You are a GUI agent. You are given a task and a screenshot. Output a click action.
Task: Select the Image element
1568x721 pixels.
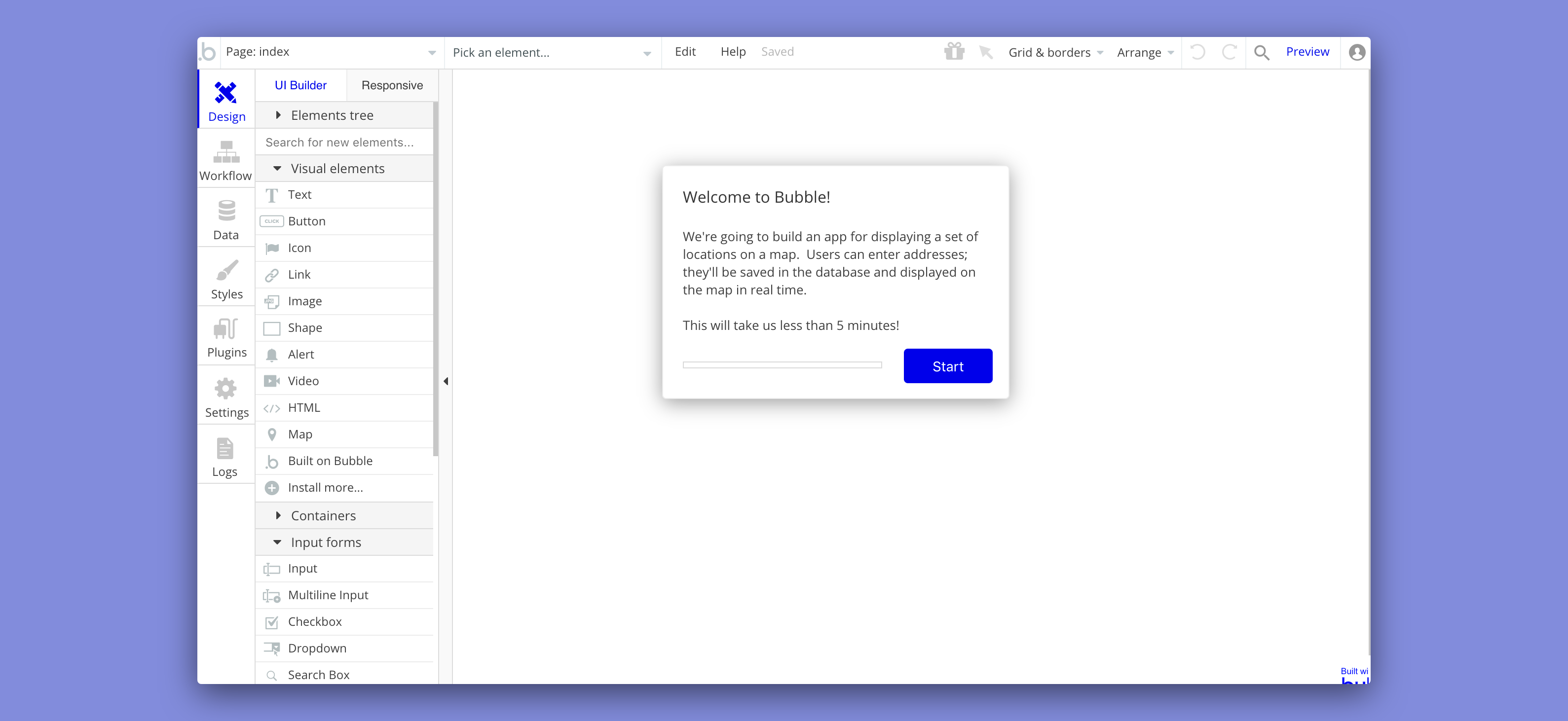coord(344,301)
